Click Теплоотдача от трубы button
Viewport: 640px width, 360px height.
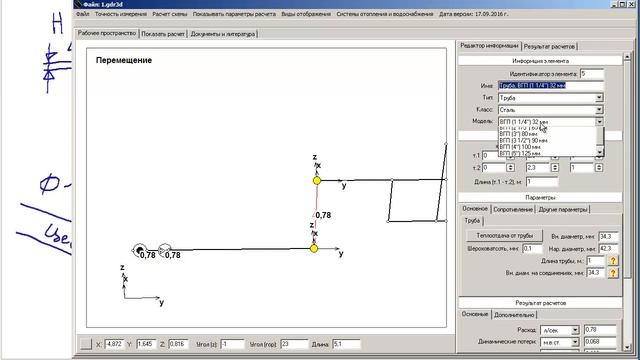504,236
